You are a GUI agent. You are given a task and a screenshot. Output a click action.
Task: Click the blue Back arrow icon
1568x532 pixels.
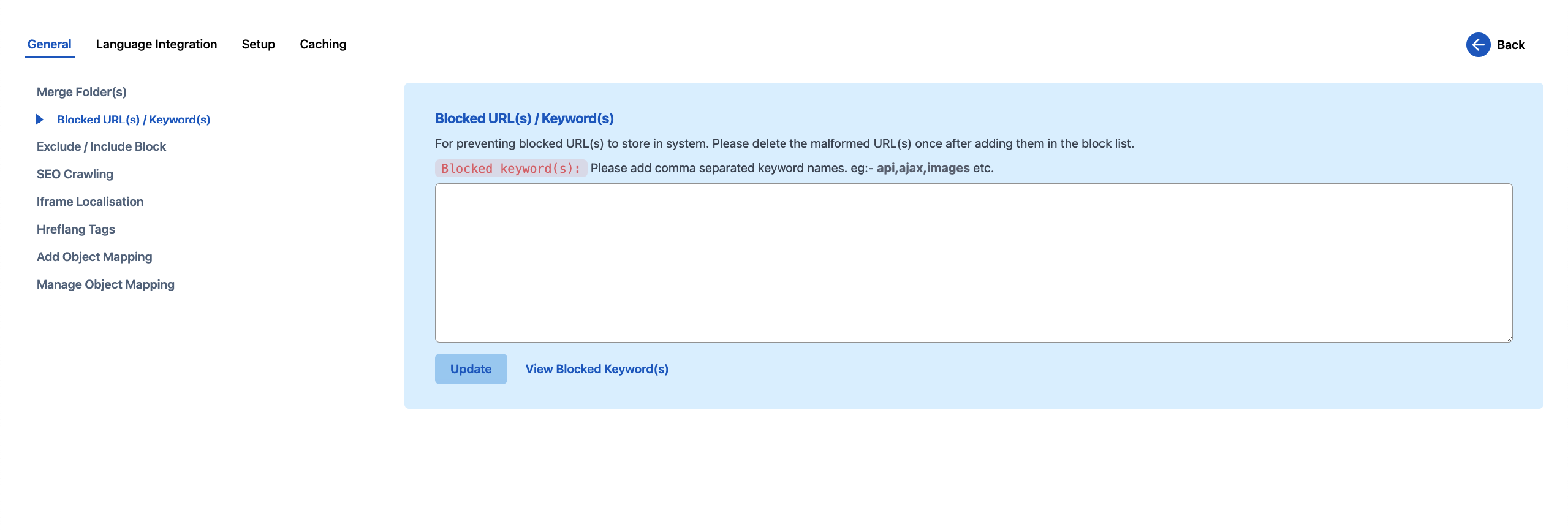1478,45
